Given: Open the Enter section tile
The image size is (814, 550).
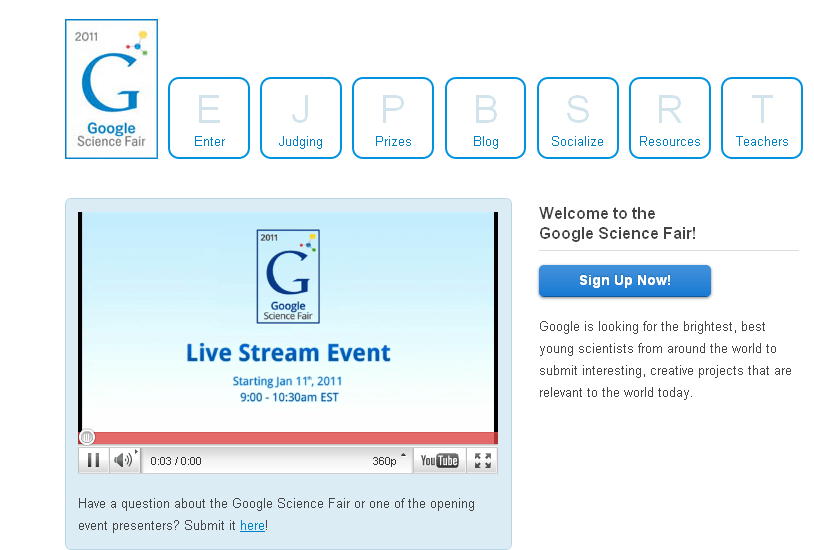Looking at the screenshot, I should (209, 118).
